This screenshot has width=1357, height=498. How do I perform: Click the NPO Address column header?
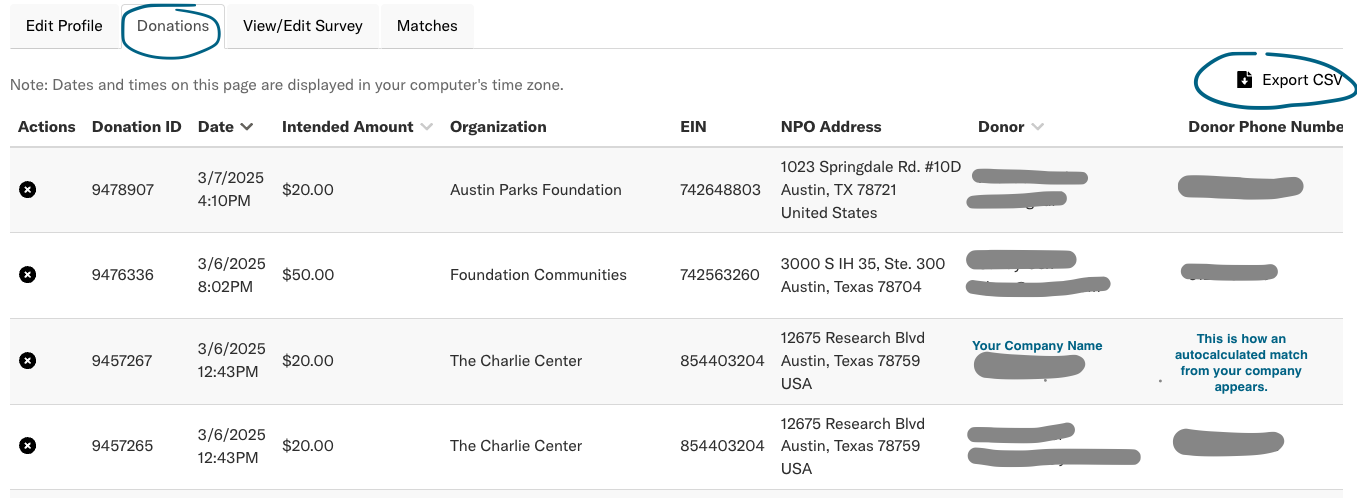coord(831,127)
